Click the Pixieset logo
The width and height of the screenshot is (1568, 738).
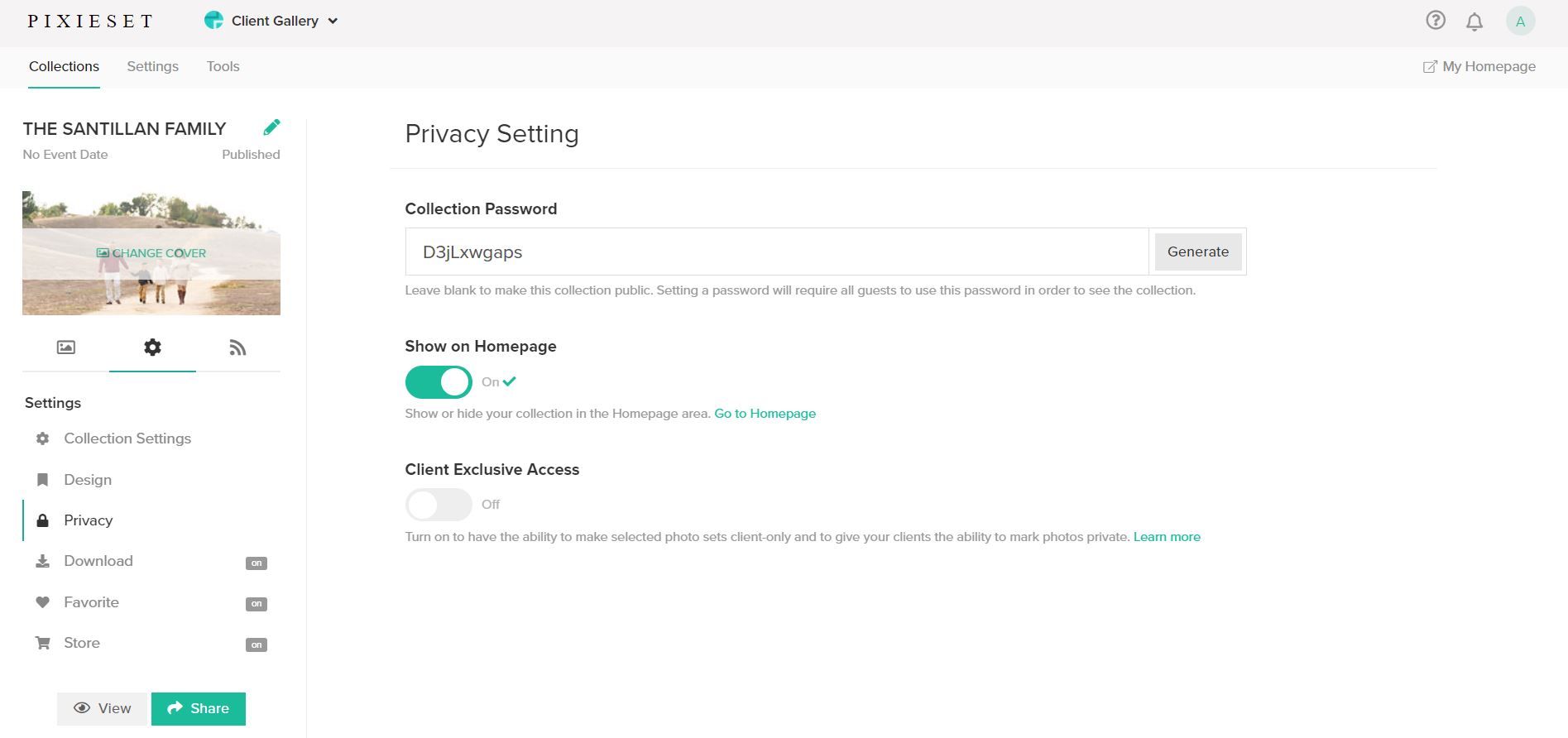point(90,22)
